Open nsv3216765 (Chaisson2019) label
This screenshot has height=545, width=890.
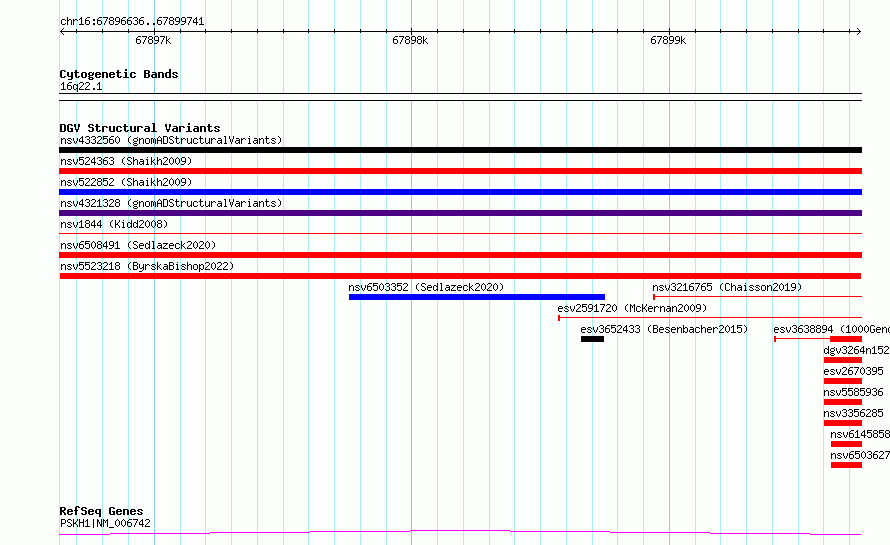[x=727, y=287]
